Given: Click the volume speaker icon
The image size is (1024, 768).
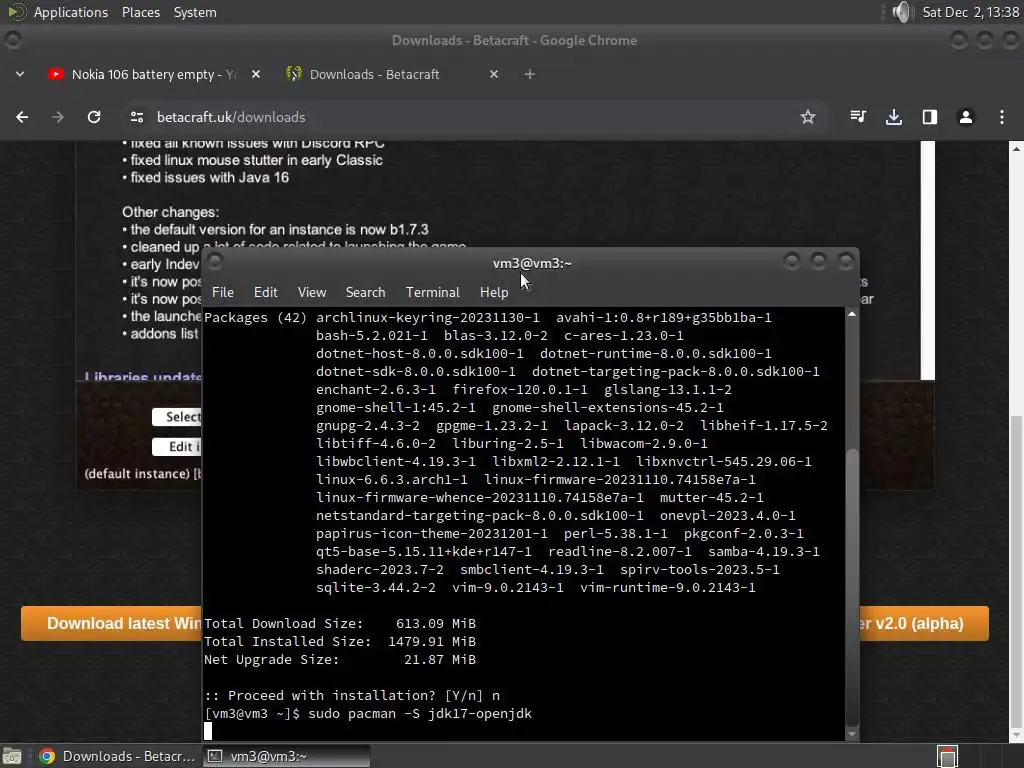Looking at the screenshot, I should [901, 12].
